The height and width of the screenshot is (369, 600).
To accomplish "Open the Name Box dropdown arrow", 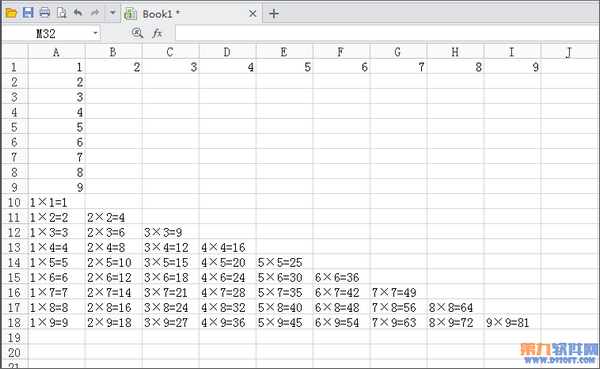I will point(95,33).
